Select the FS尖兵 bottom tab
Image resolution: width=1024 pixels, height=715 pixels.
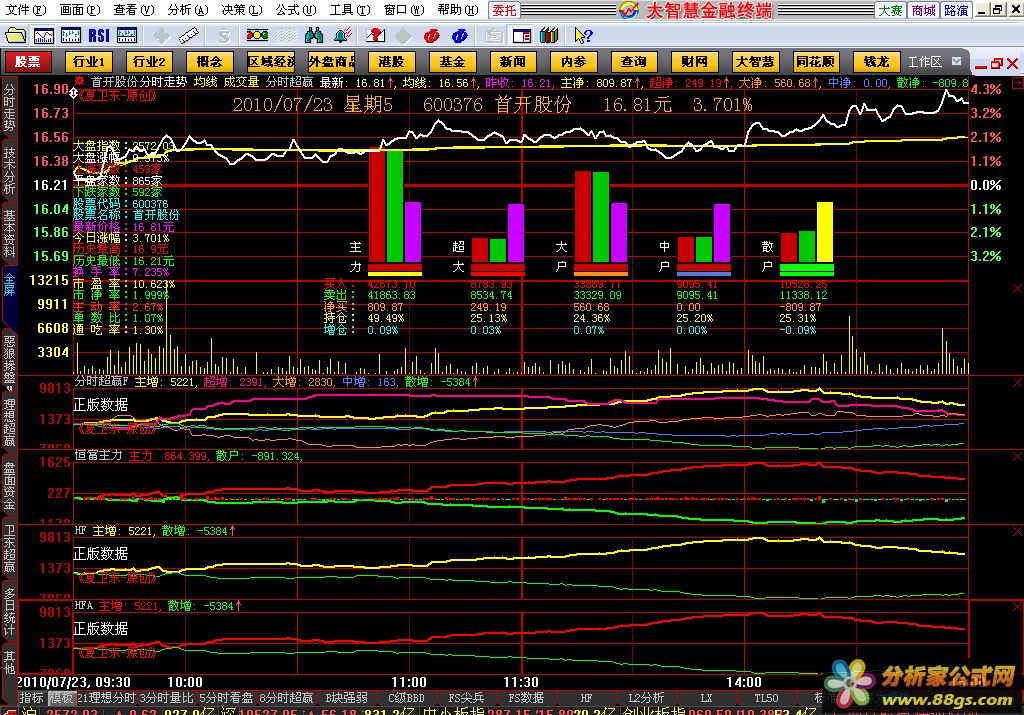(x=466, y=697)
